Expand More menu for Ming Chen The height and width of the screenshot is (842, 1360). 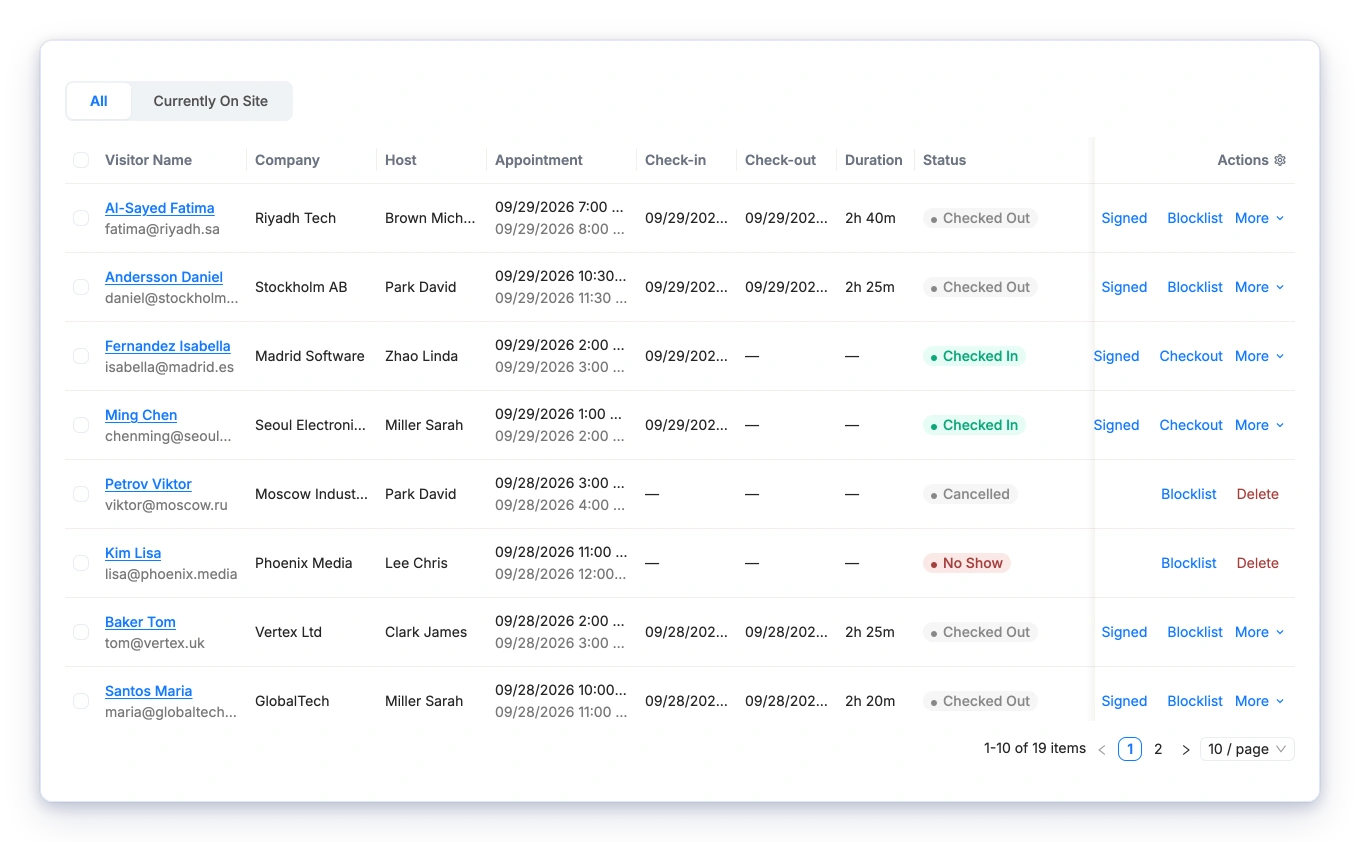click(1260, 425)
